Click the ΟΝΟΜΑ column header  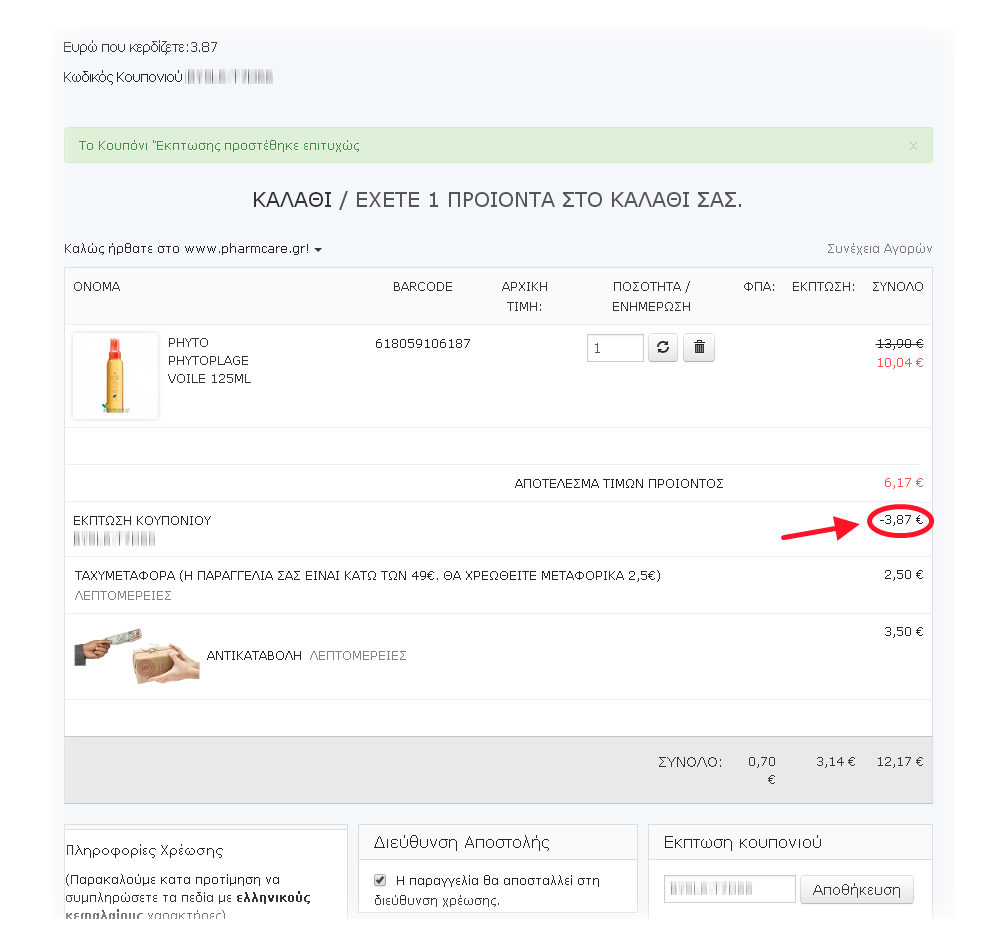point(96,287)
